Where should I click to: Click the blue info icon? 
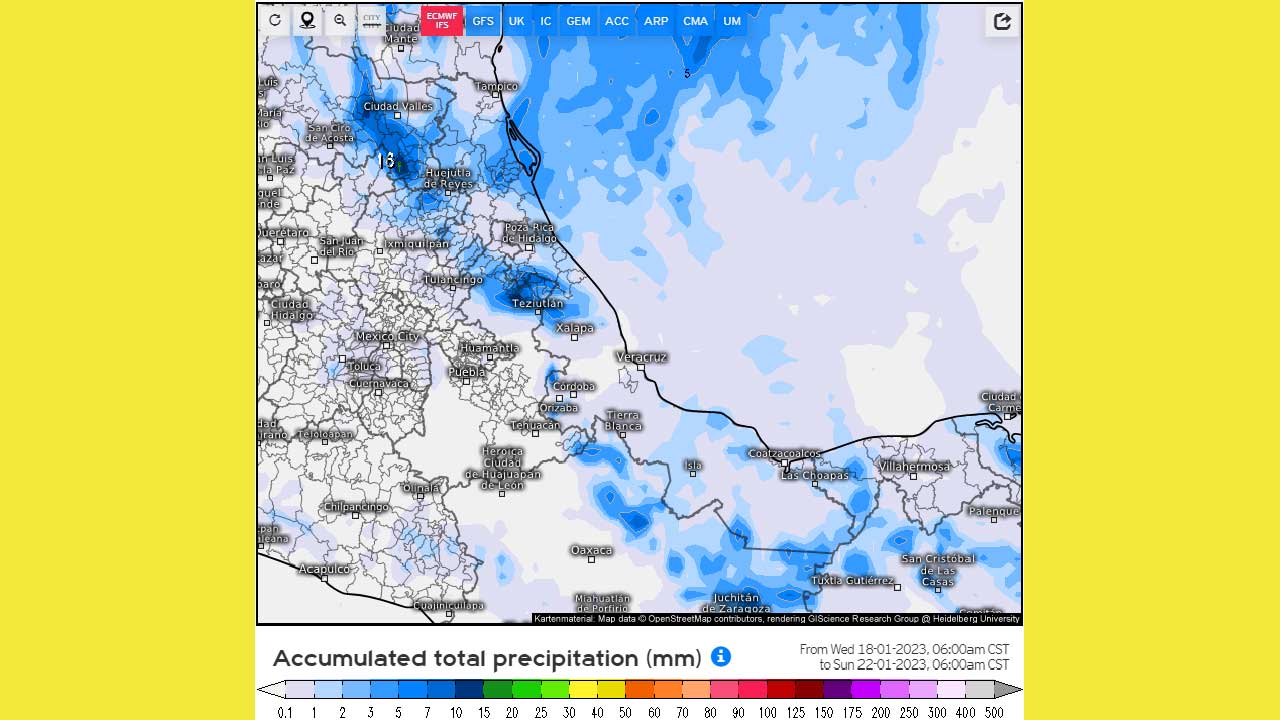(720, 657)
